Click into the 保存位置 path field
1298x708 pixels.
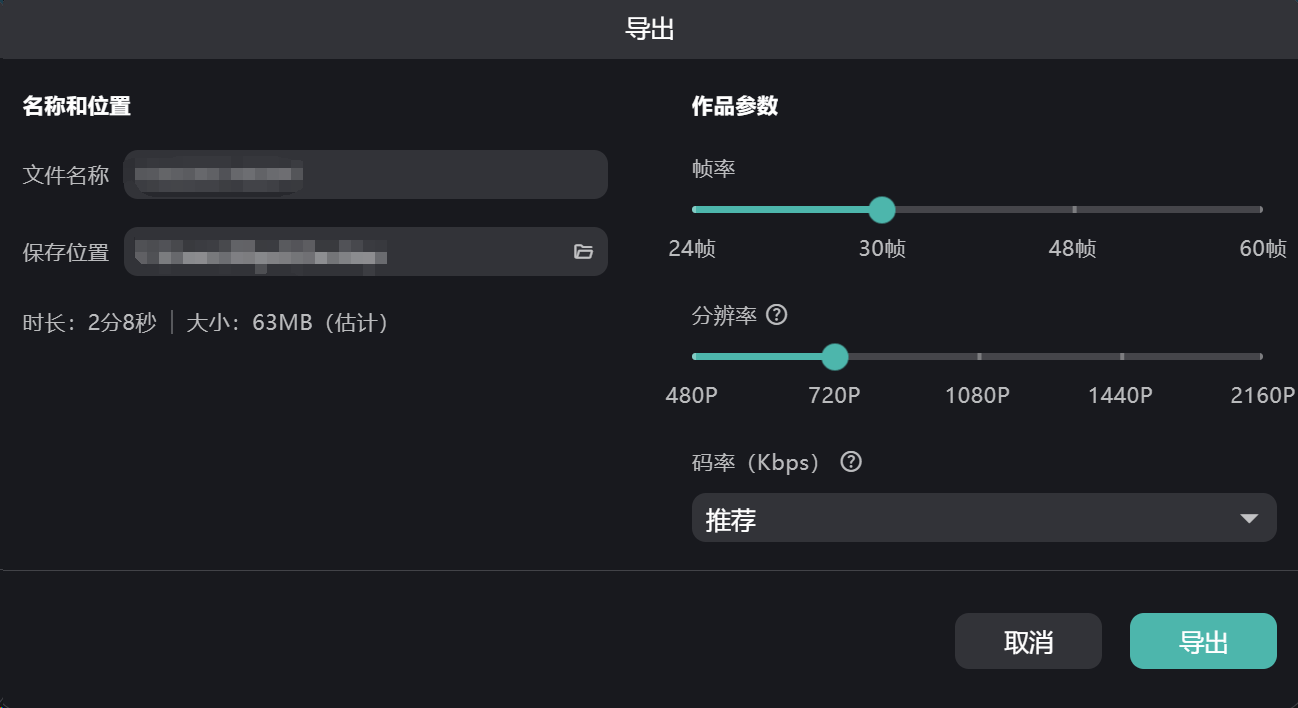click(345, 252)
